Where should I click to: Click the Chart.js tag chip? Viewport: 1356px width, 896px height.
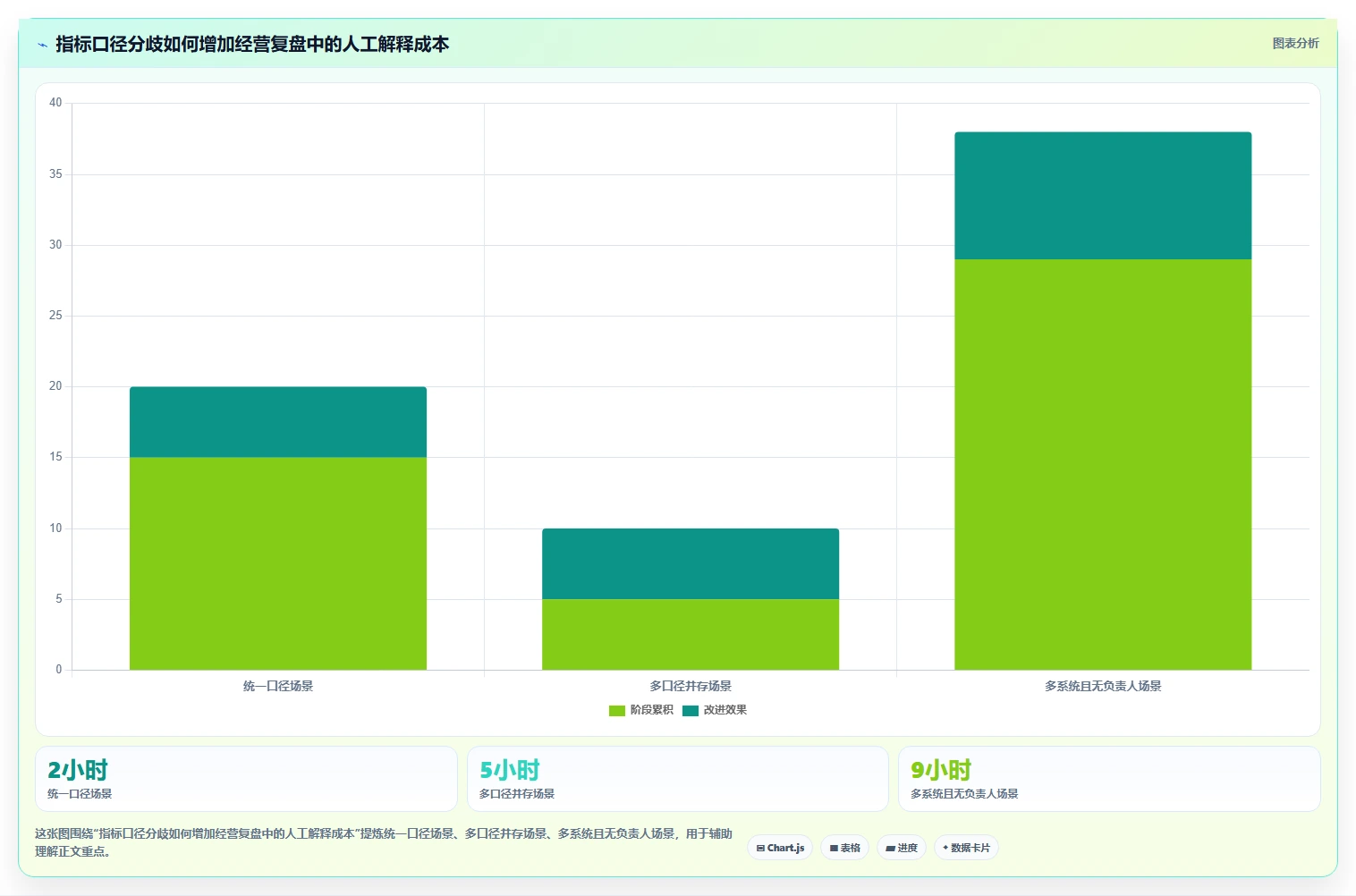[x=780, y=848]
